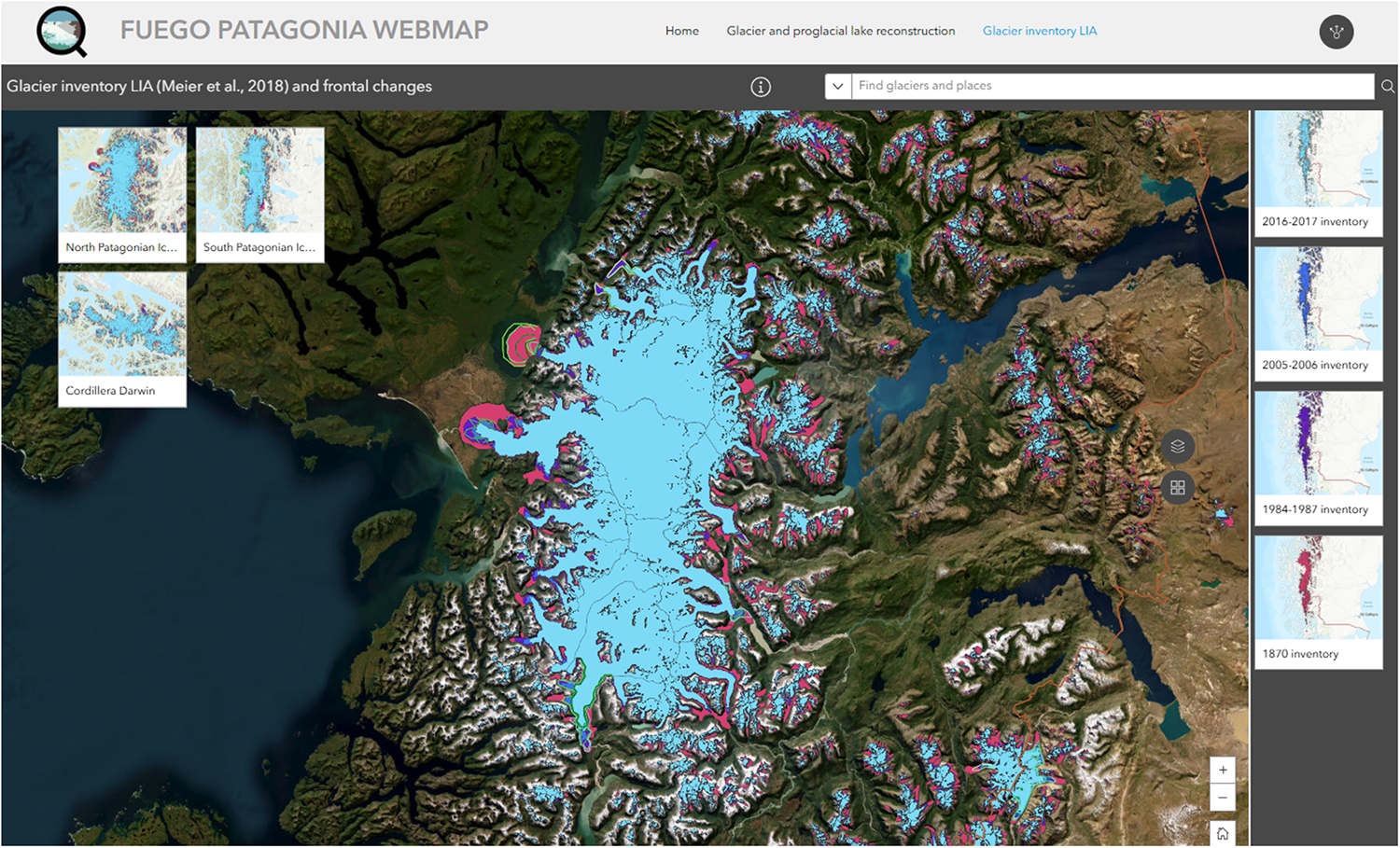Open the map layers icon

tap(1178, 446)
